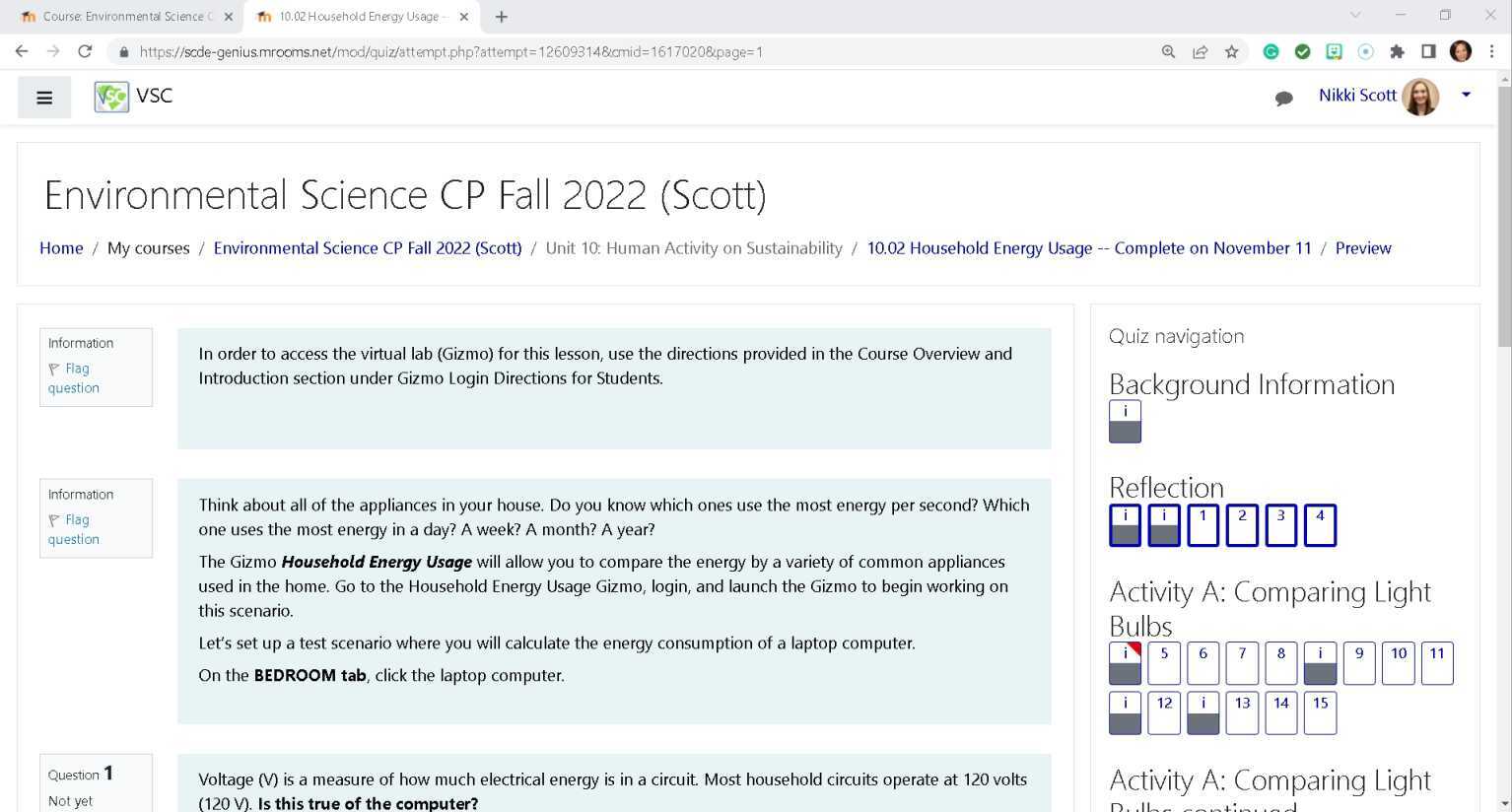Open the messages speech bubble icon
This screenshot has height=812, width=1512.
pyautogui.click(x=1283, y=98)
